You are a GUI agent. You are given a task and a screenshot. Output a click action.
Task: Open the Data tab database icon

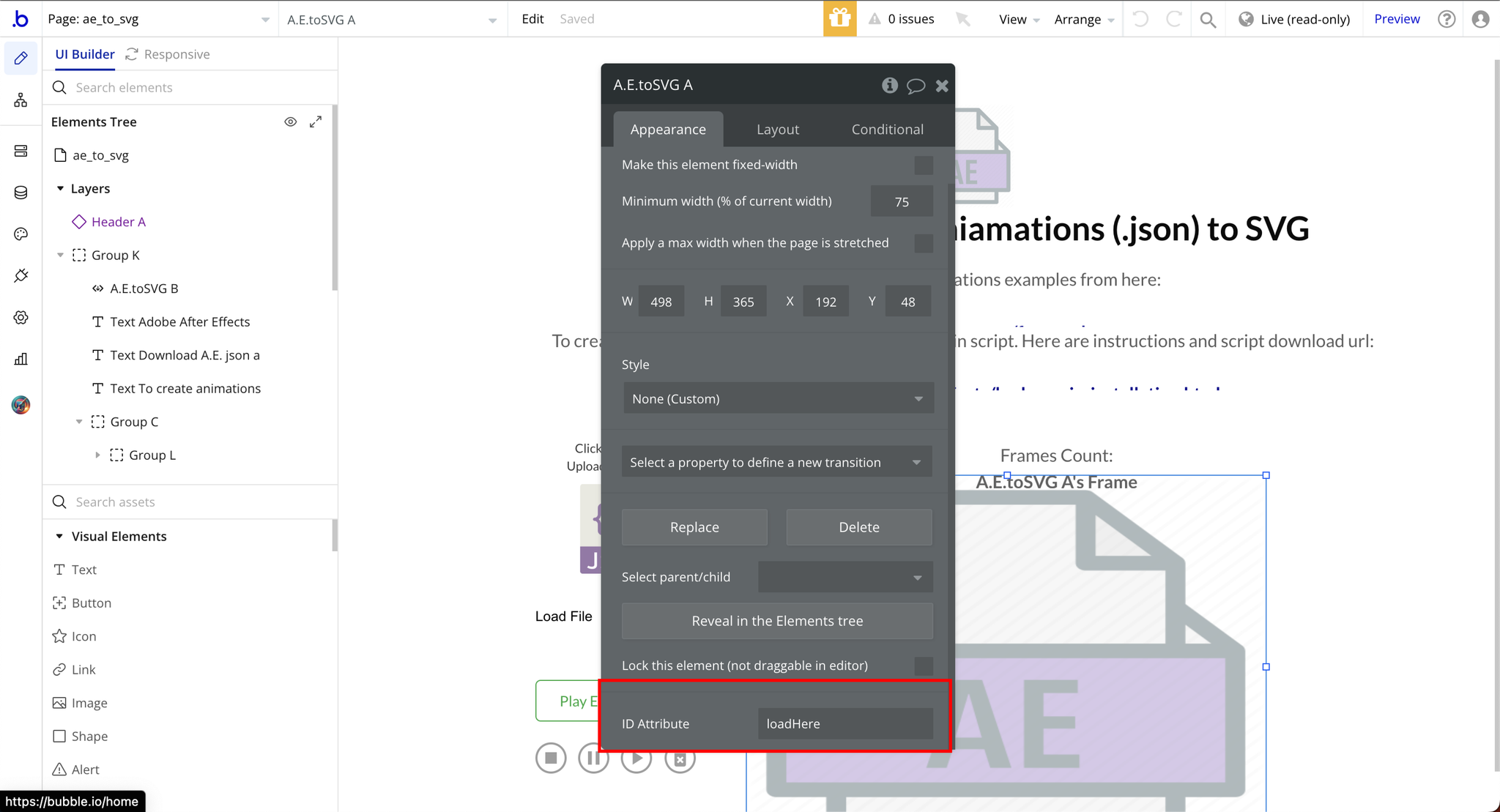pos(21,193)
